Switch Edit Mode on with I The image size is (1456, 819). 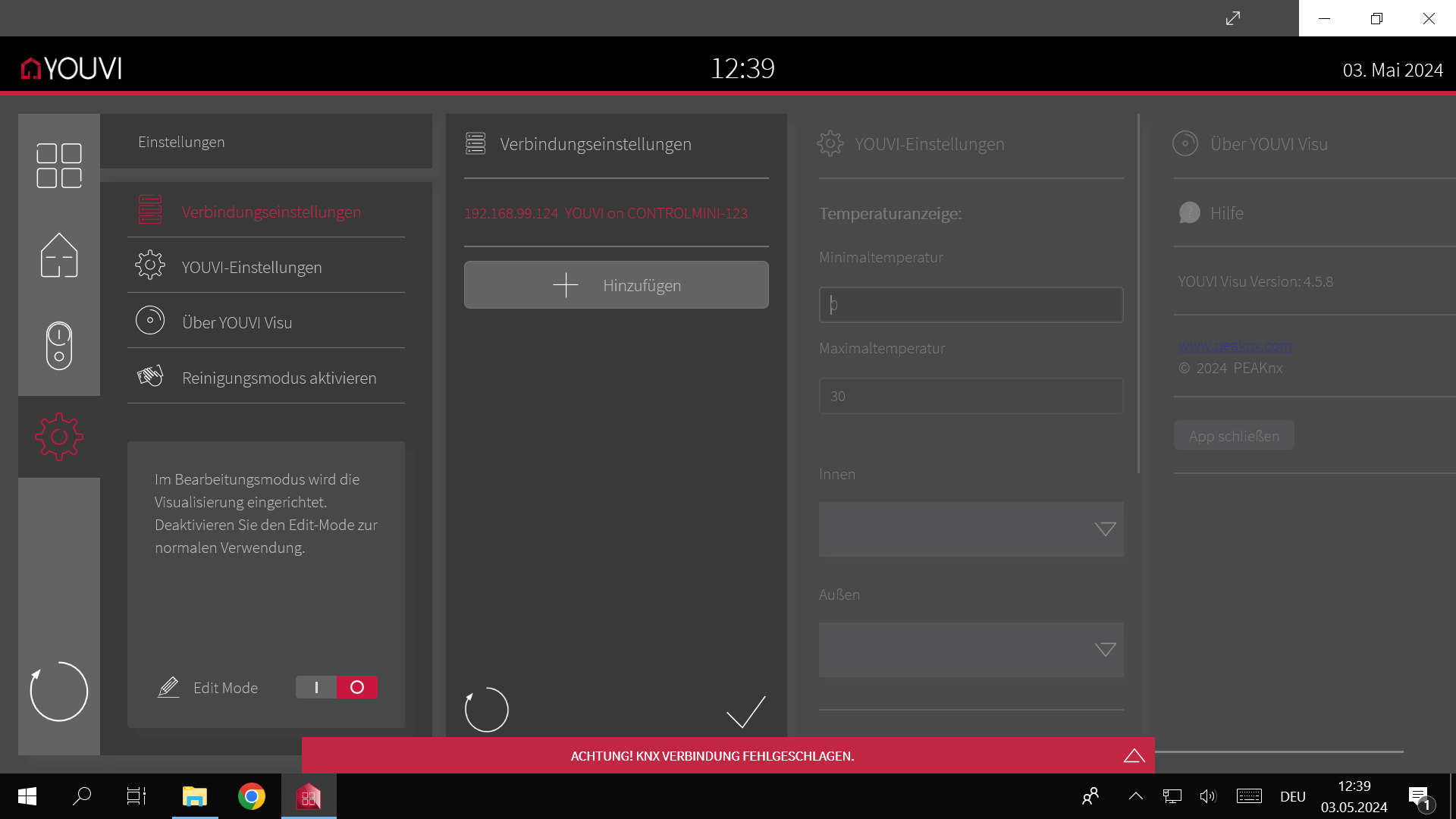316,687
